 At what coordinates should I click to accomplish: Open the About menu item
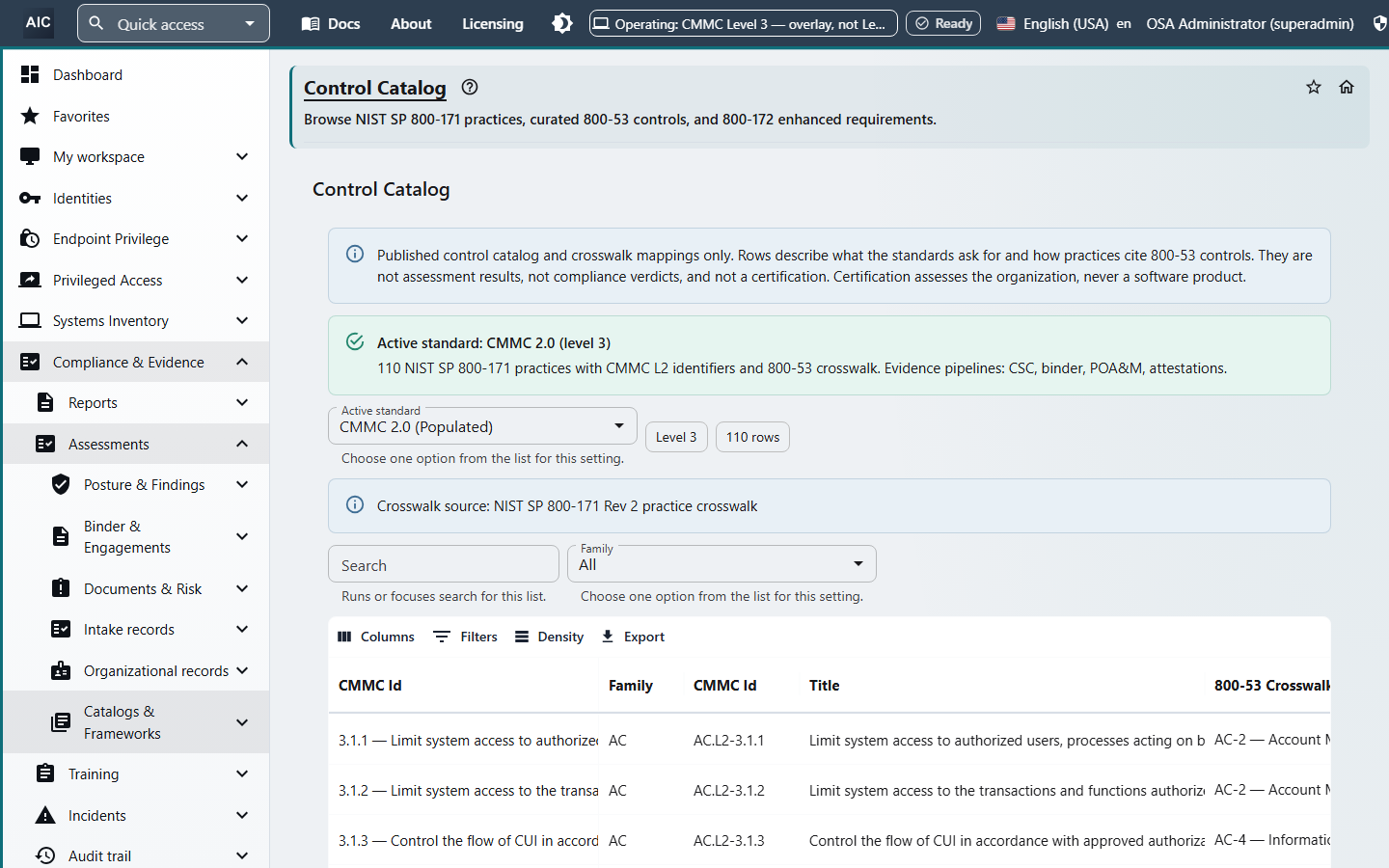(411, 23)
